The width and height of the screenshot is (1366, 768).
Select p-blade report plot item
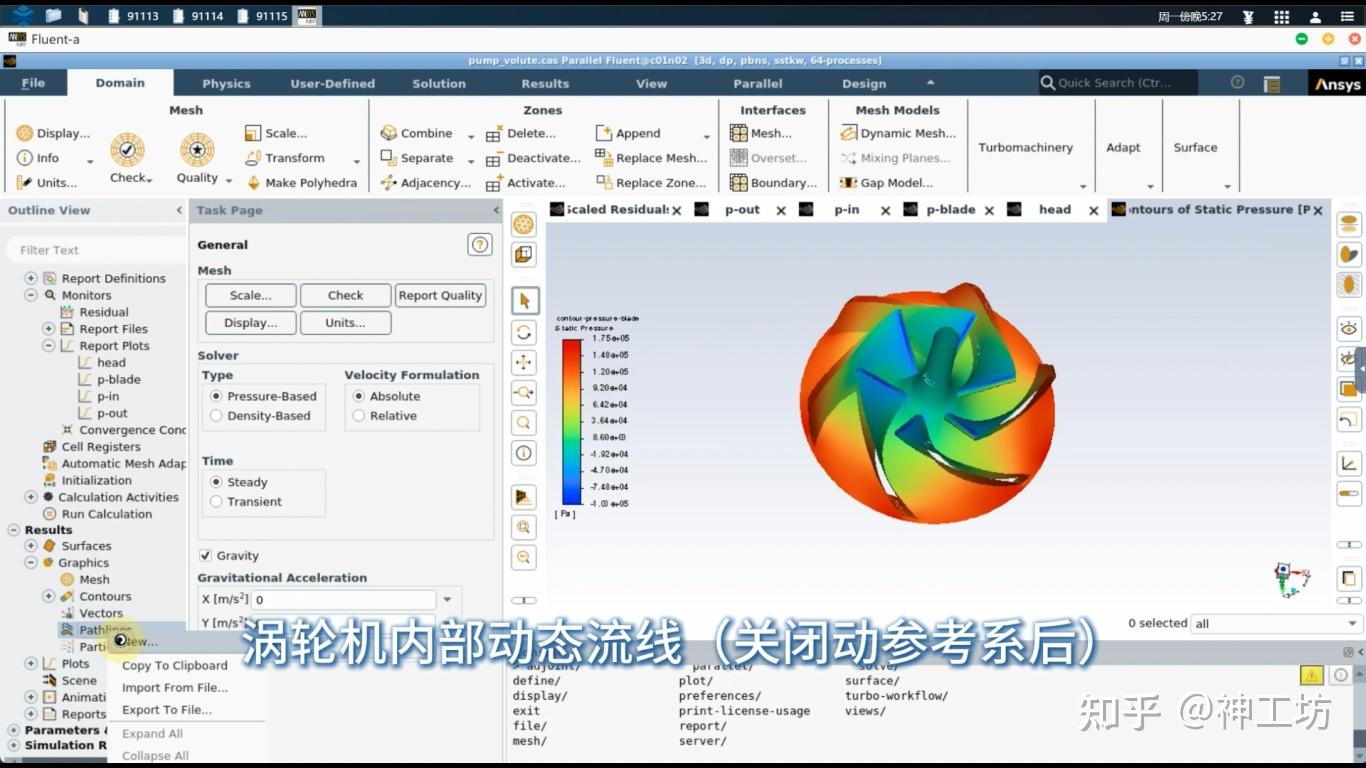pyautogui.click(x=118, y=380)
